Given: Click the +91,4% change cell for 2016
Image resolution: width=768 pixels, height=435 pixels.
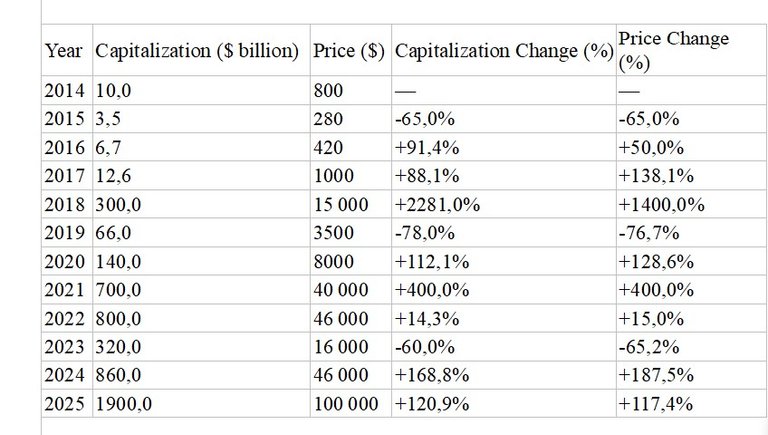Looking at the screenshot, I should pos(504,147).
